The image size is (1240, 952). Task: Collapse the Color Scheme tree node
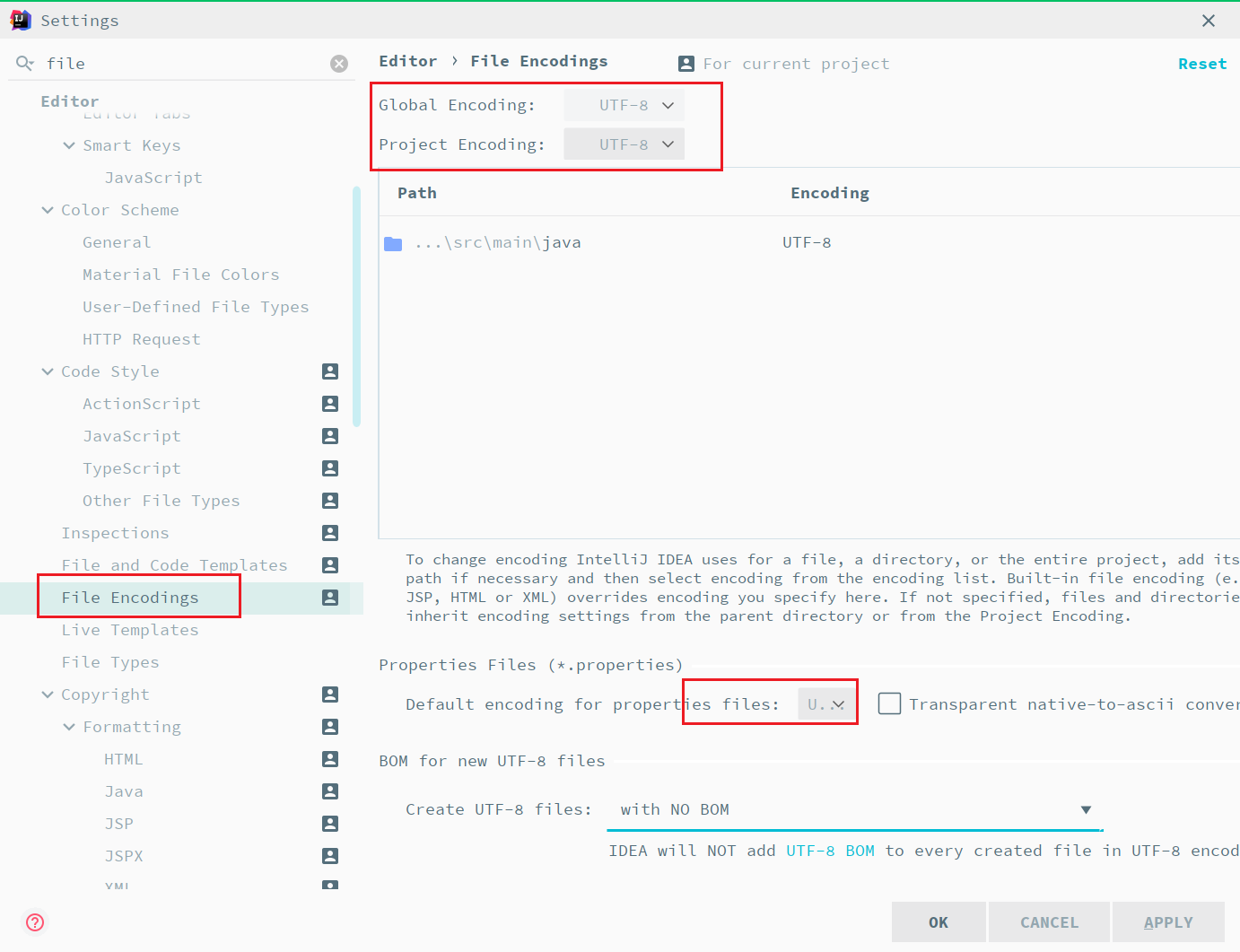coord(48,210)
